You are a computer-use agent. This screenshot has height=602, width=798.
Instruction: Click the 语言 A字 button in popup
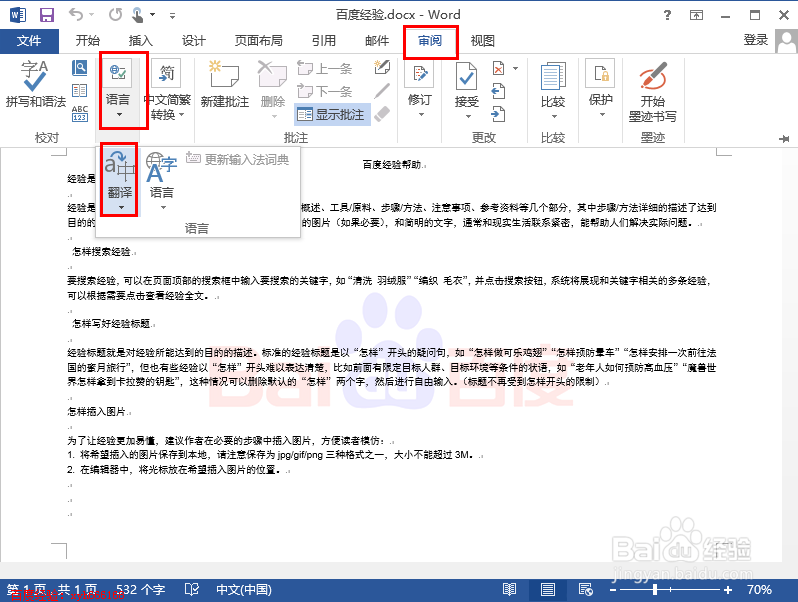162,175
